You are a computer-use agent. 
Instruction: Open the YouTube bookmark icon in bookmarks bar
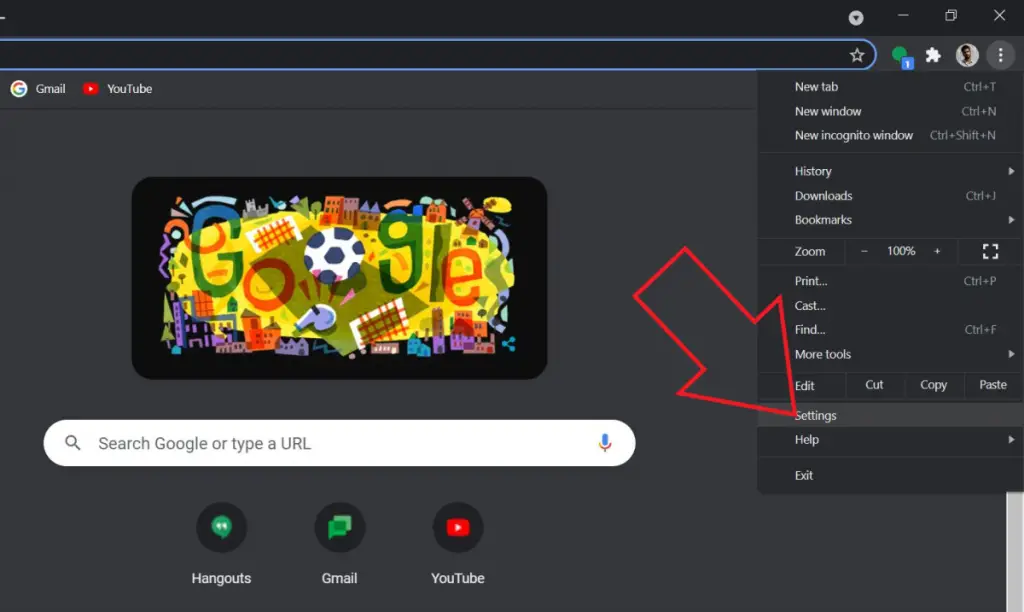pyautogui.click(x=91, y=89)
